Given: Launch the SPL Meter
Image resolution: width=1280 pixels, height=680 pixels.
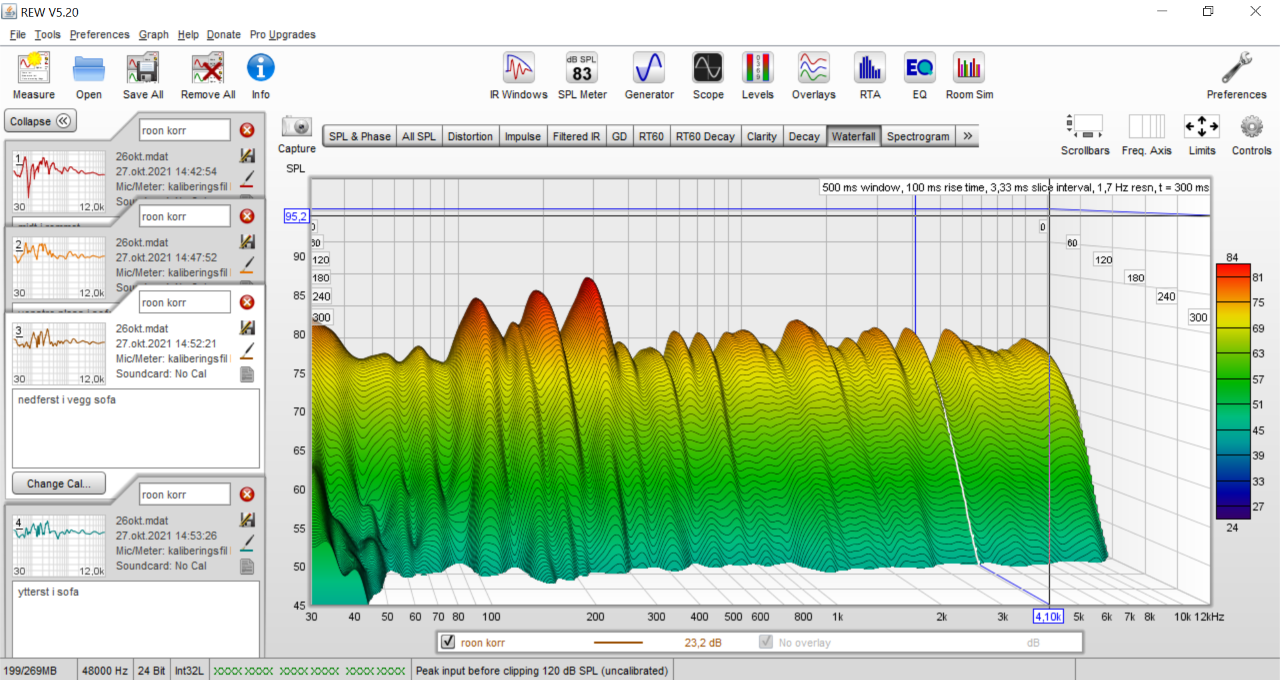Looking at the screenshot, I should tap(582, 68).
